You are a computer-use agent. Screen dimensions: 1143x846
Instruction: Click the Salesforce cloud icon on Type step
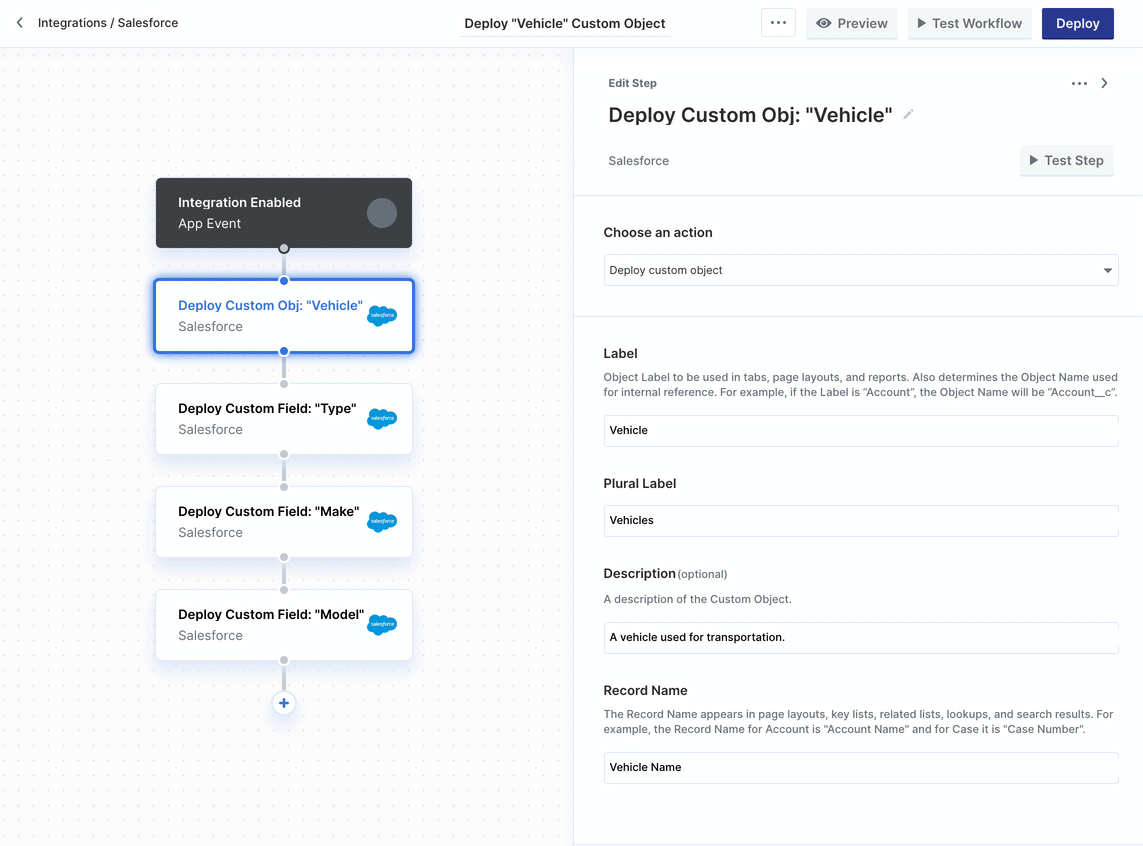point(382,418)
